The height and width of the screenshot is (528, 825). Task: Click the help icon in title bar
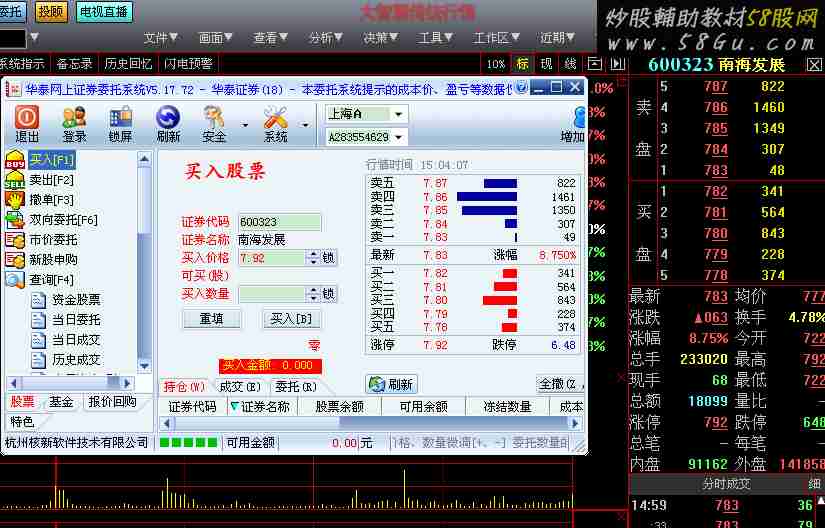pyautogui.click(x=521, y=87)
